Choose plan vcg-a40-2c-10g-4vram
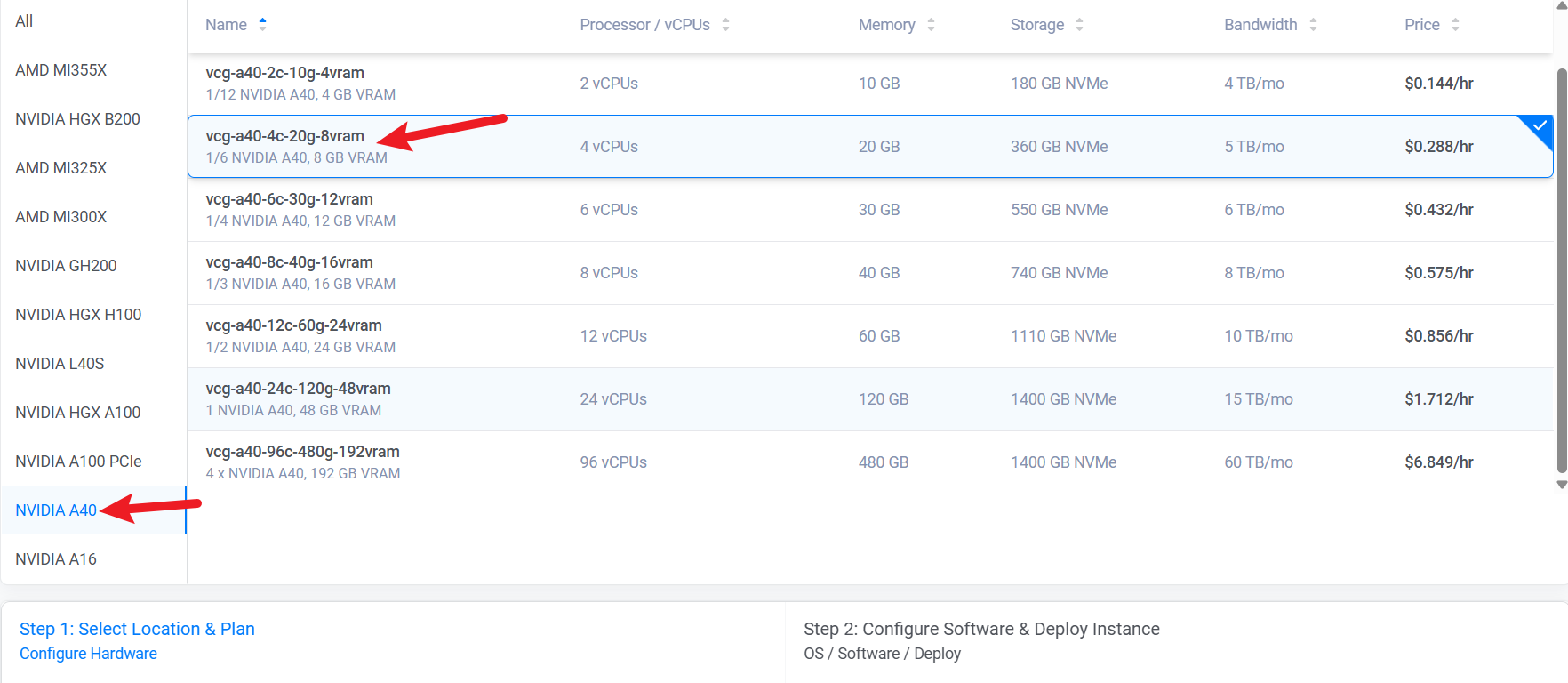Screen dimensions: 1568x683 (x=870, y=84)
